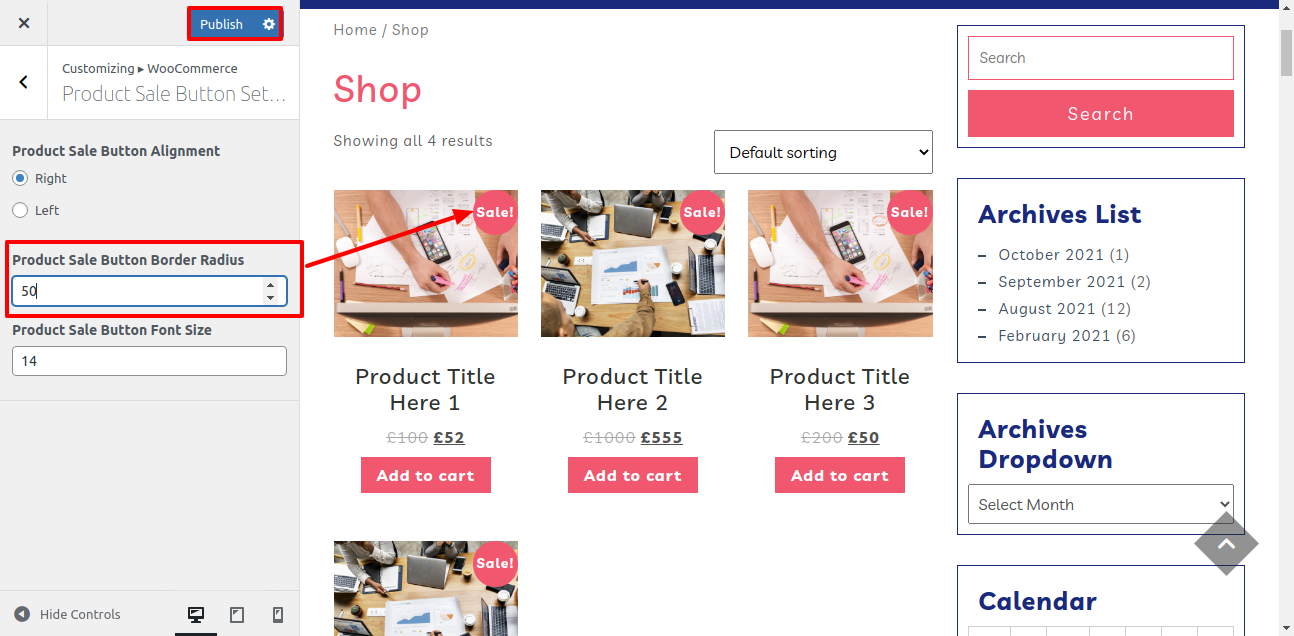Select the Left alignment radio button
Image resolution: width=1294 pixels, height=636 pixels.
pos(20,210)
